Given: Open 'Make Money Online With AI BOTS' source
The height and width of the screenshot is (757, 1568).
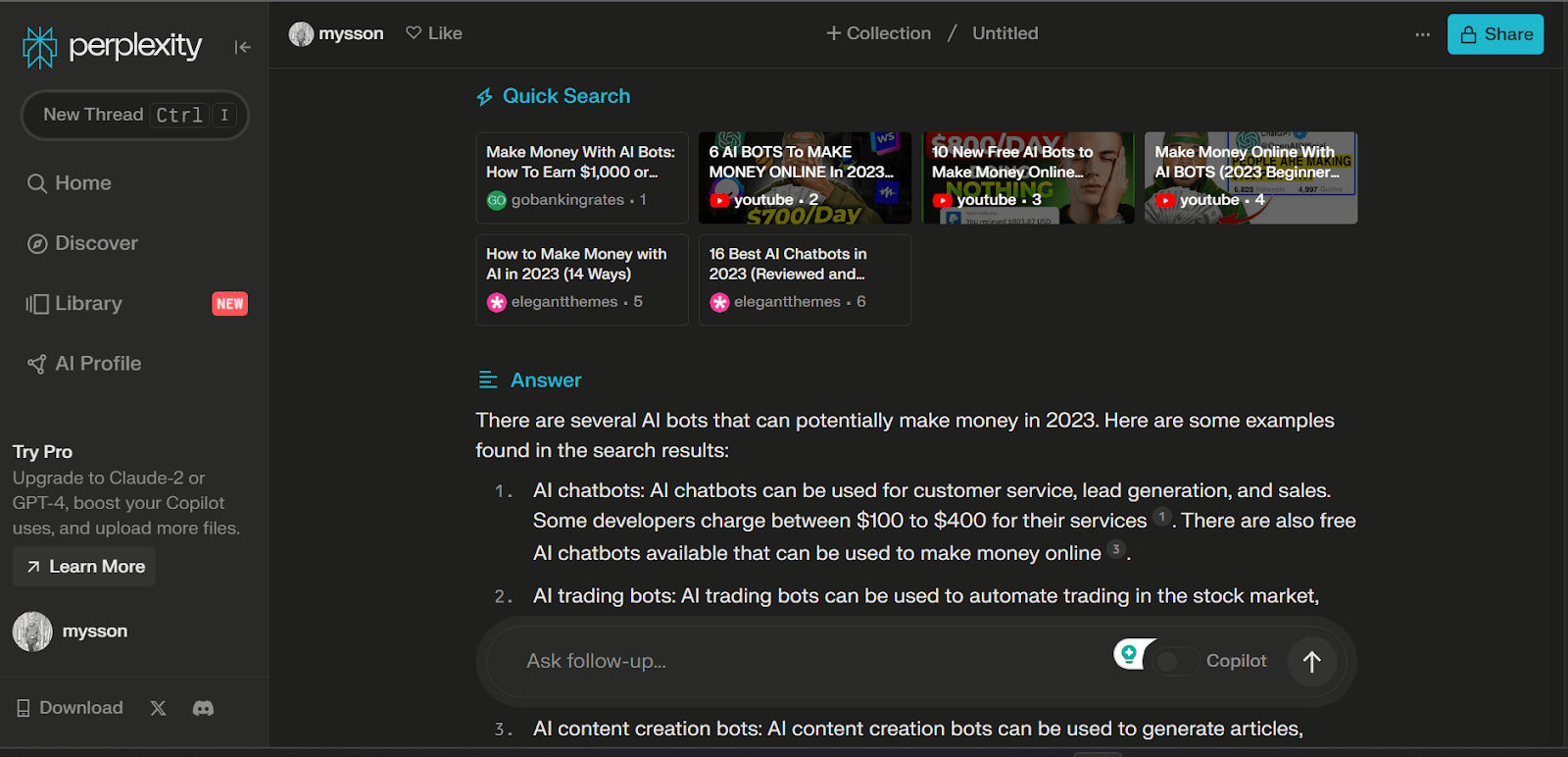Looking at the screenshot, I should tap(1250, 177).
